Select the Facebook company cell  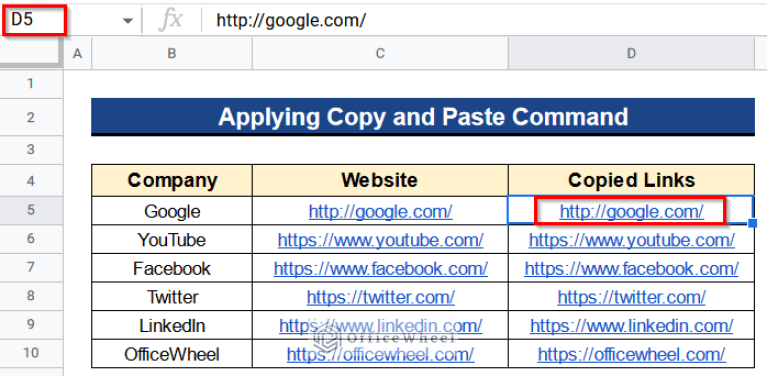172,268
